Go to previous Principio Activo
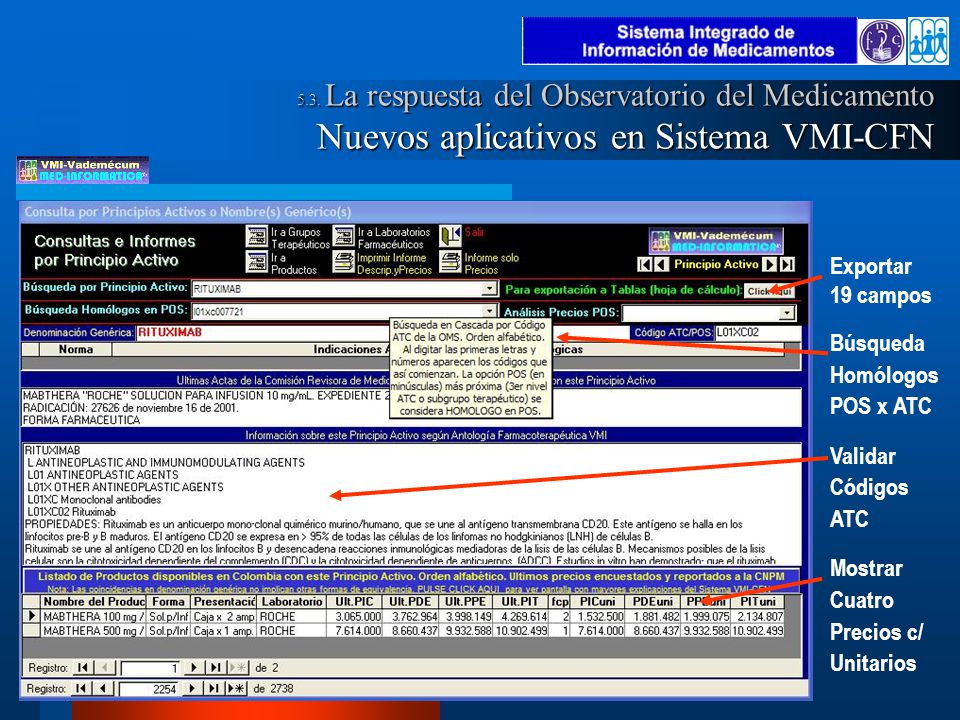The image size is (960, 720). [x=661, y=264]
